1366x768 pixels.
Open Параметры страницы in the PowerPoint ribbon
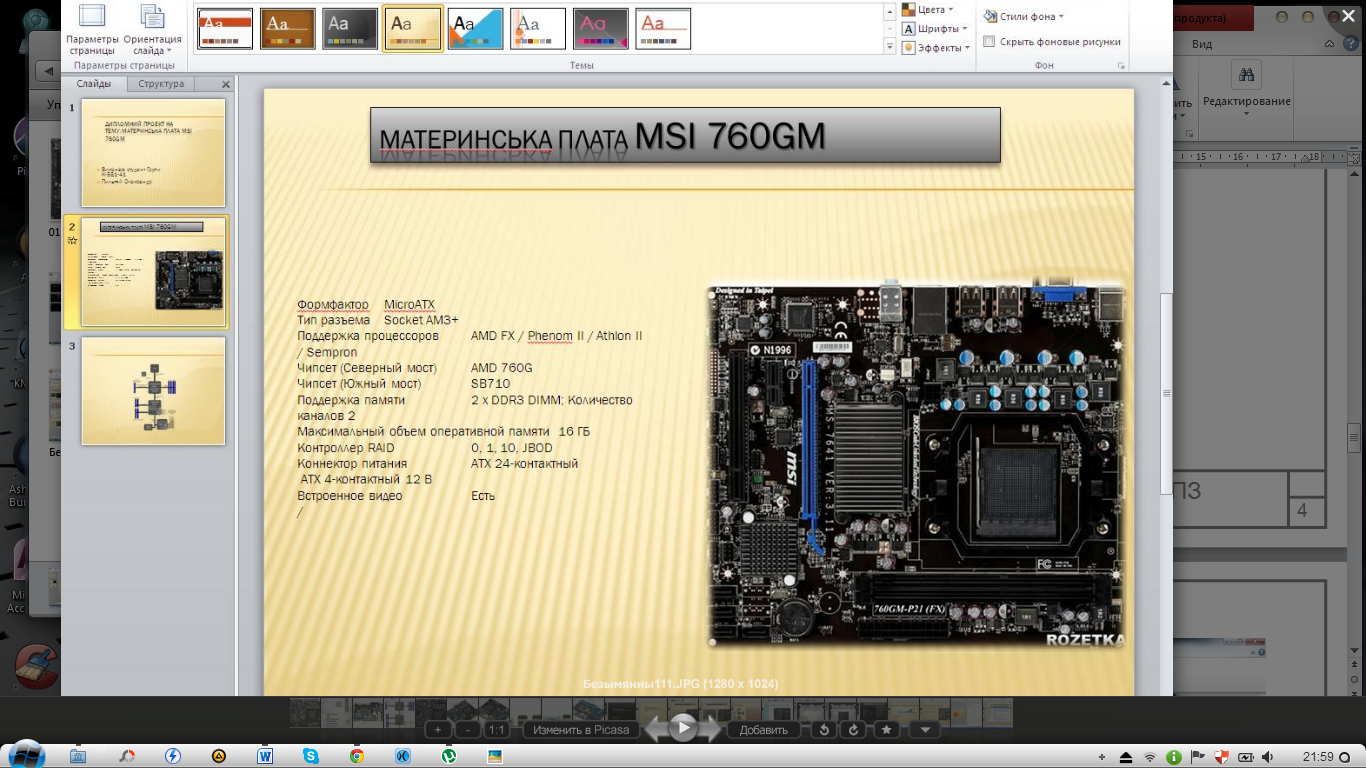point(93,30)
